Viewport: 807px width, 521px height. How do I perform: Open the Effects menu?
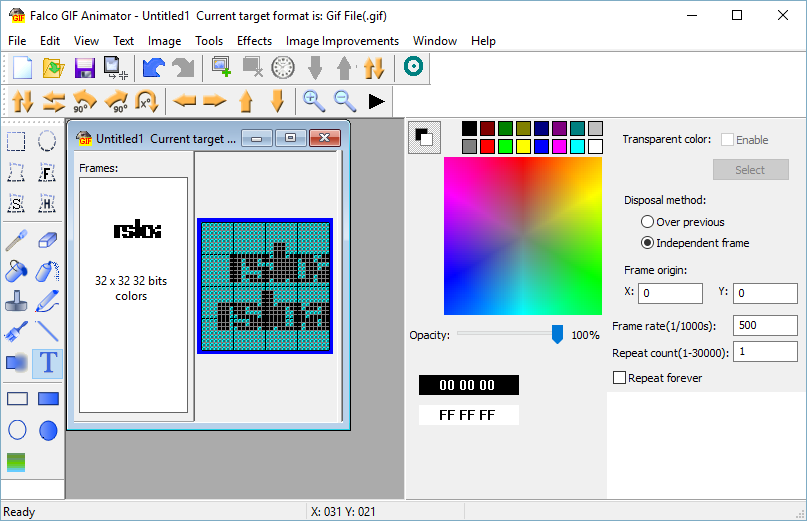pyautogui.click(x=254, y=41)
